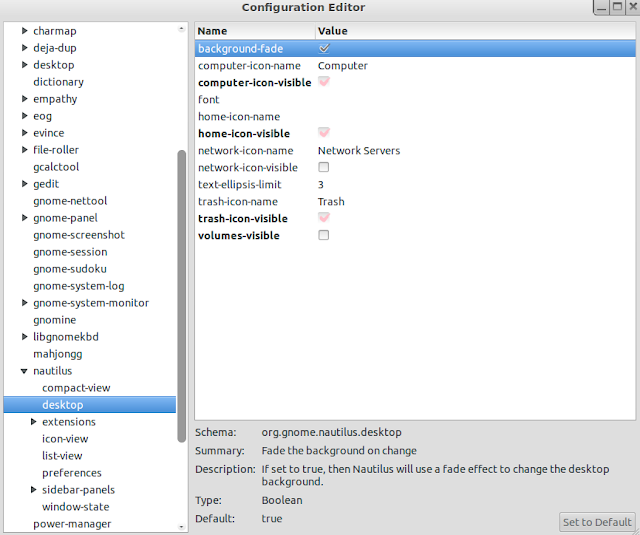
Task: Select the text-ellipsis-limit key
Action: pyautogui.click(x=240, y=184)
